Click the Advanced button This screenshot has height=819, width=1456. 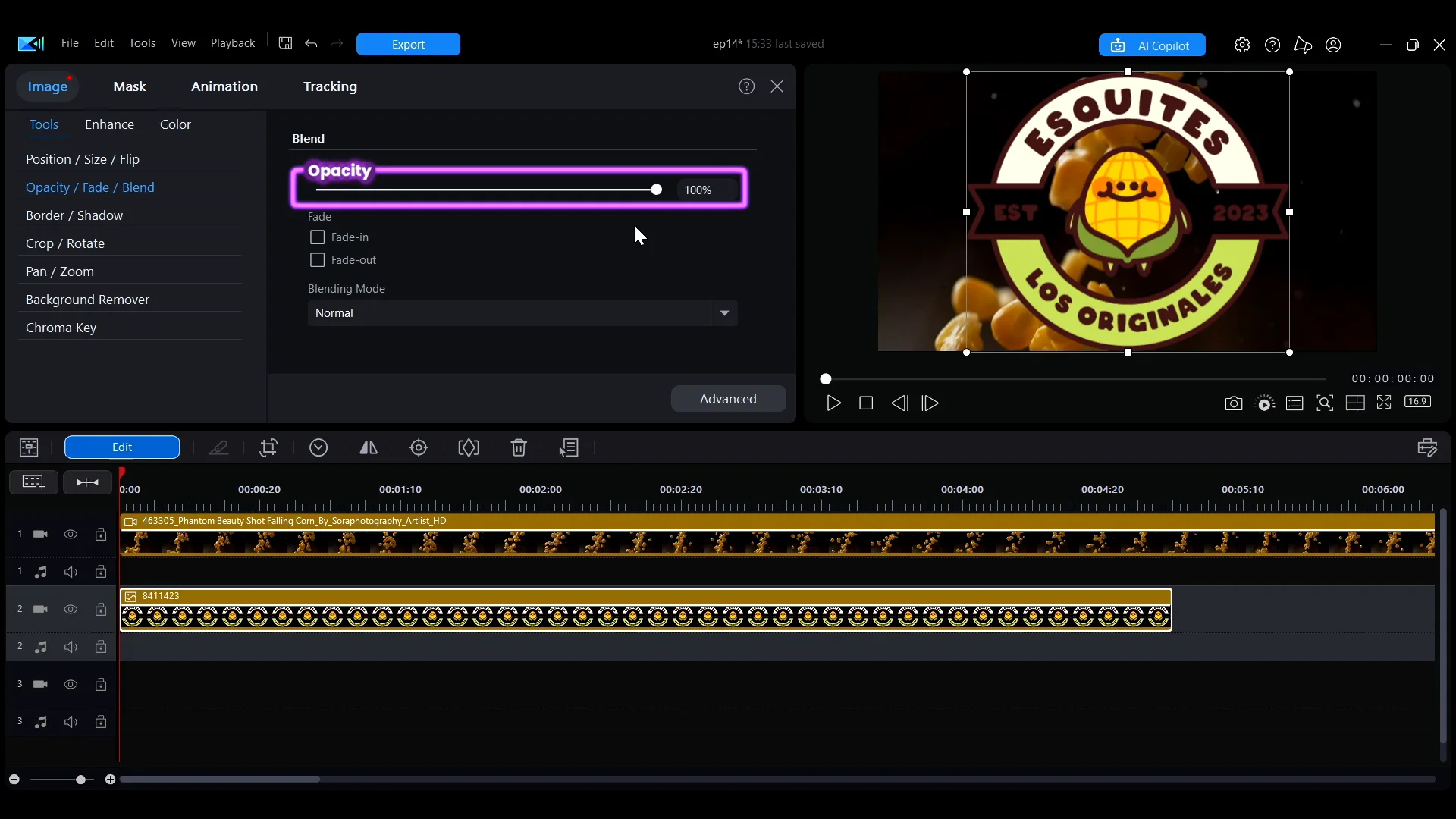[728, 399]
